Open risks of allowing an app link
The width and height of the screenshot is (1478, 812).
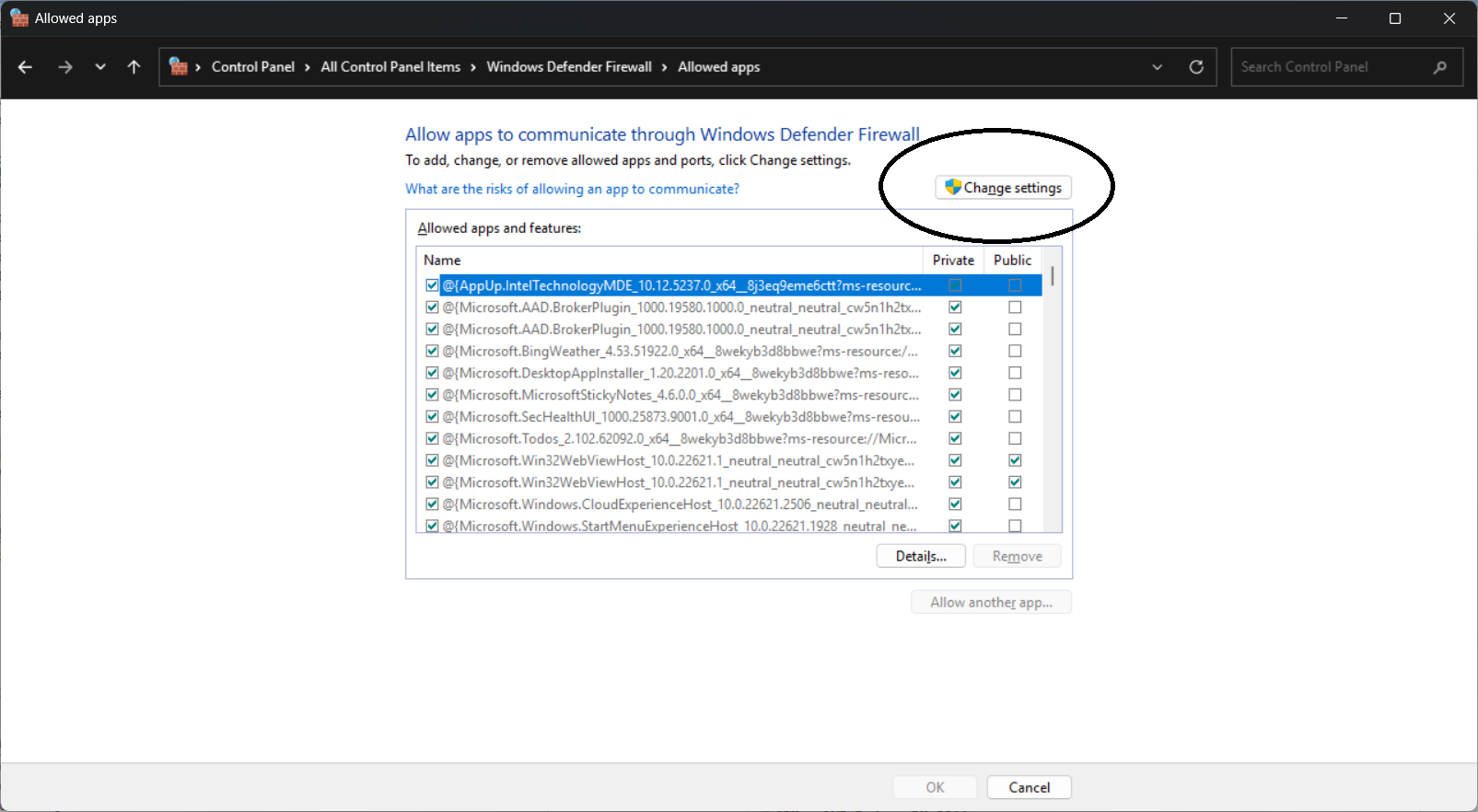572,189
